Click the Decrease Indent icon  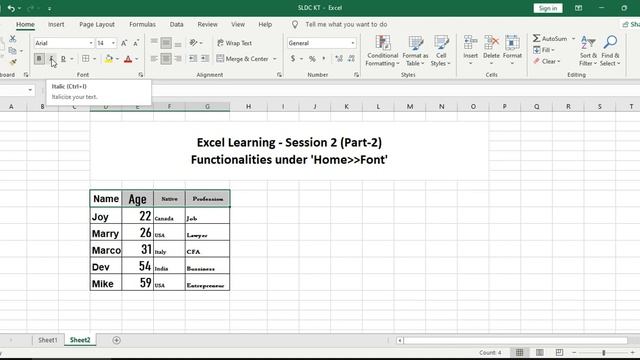click(x=193, y=59)
